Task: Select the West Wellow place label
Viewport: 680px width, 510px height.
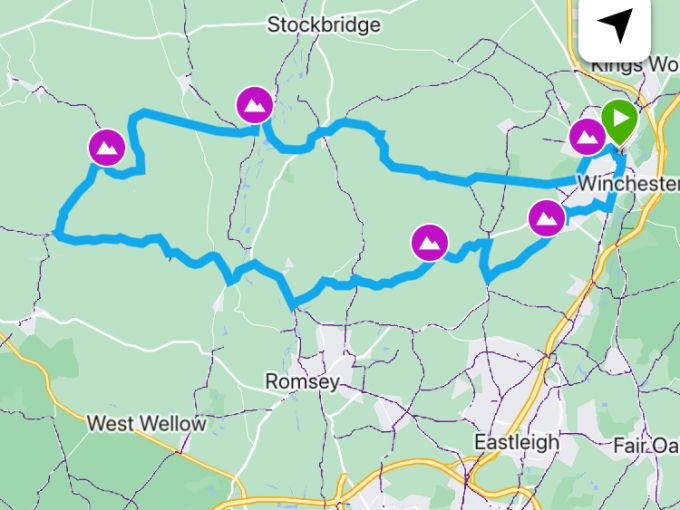Action: coord(147,423)
